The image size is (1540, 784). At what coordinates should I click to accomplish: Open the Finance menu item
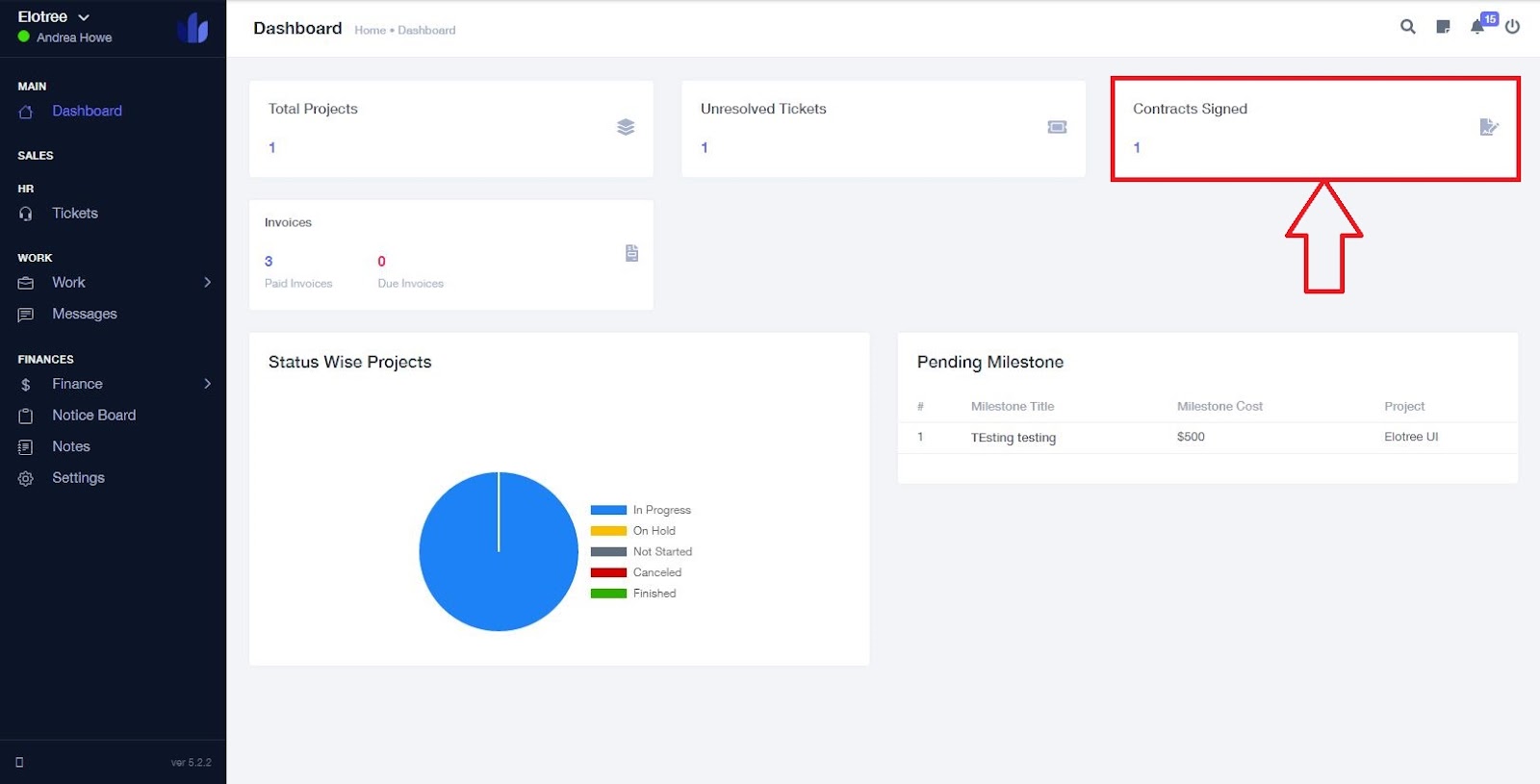(77, 384)
